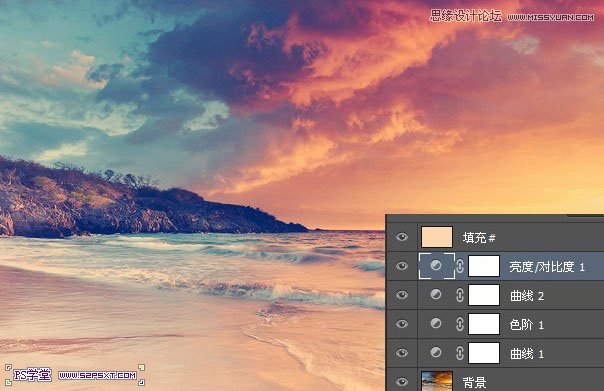The height and width of the screenshot is (391, 604).
Task: Toggle mask link on 曲线 1 layer
Action: tap(460, 353)
